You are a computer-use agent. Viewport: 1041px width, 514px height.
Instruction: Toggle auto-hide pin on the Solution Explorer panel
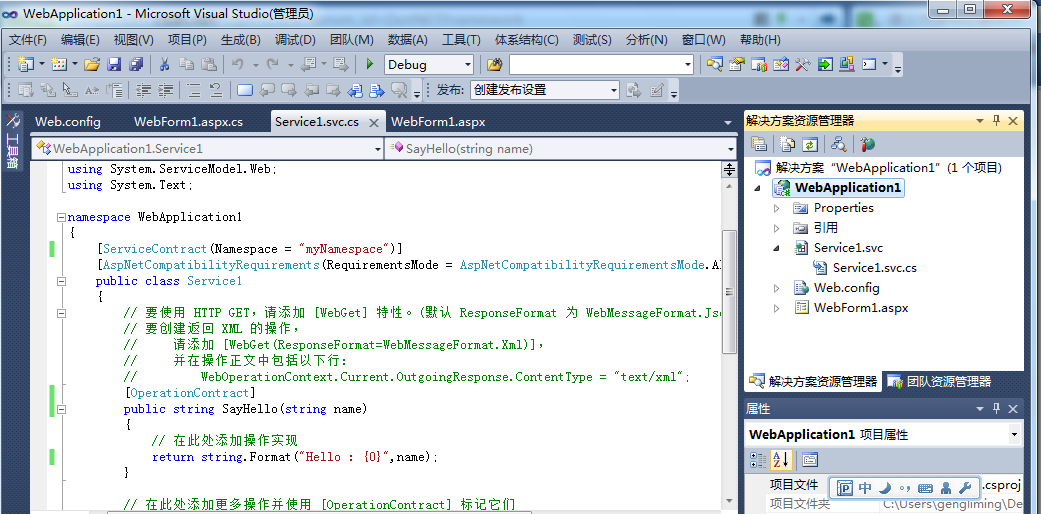[x=997, y=120]
